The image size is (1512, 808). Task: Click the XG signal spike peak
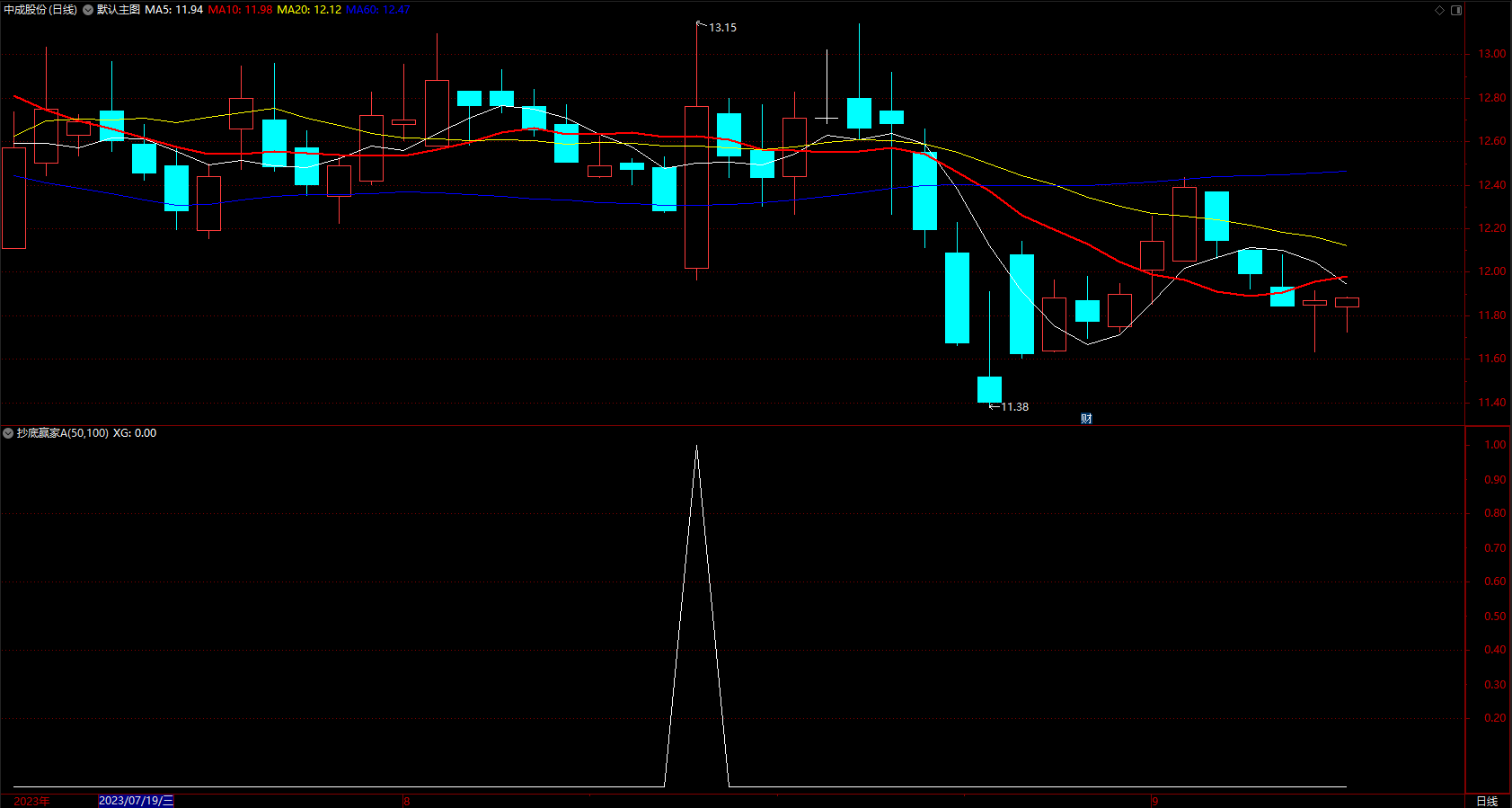click(x=696, y=447)
